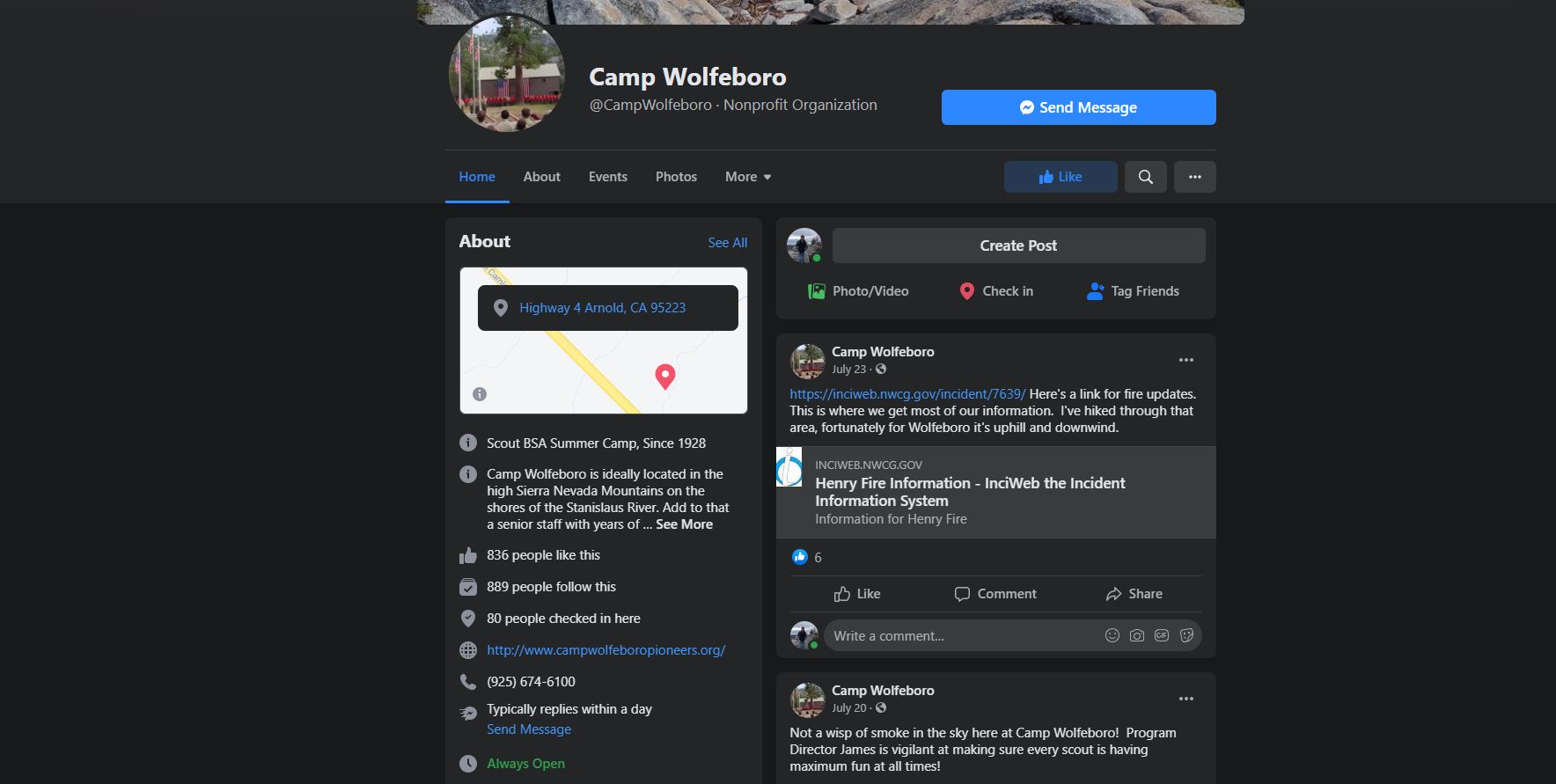Open the page options three-dot button

click(x=1194, y=177)
